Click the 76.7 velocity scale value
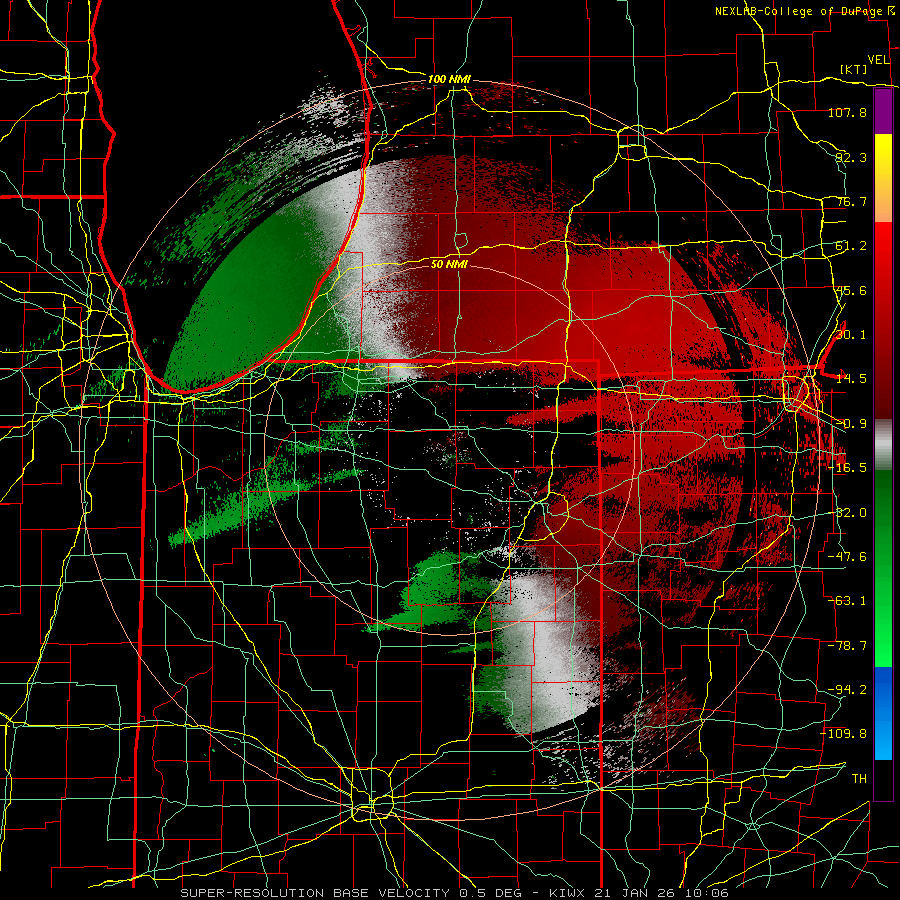The height and width of the screenshot is (900, 900). [x=851, y=201]
